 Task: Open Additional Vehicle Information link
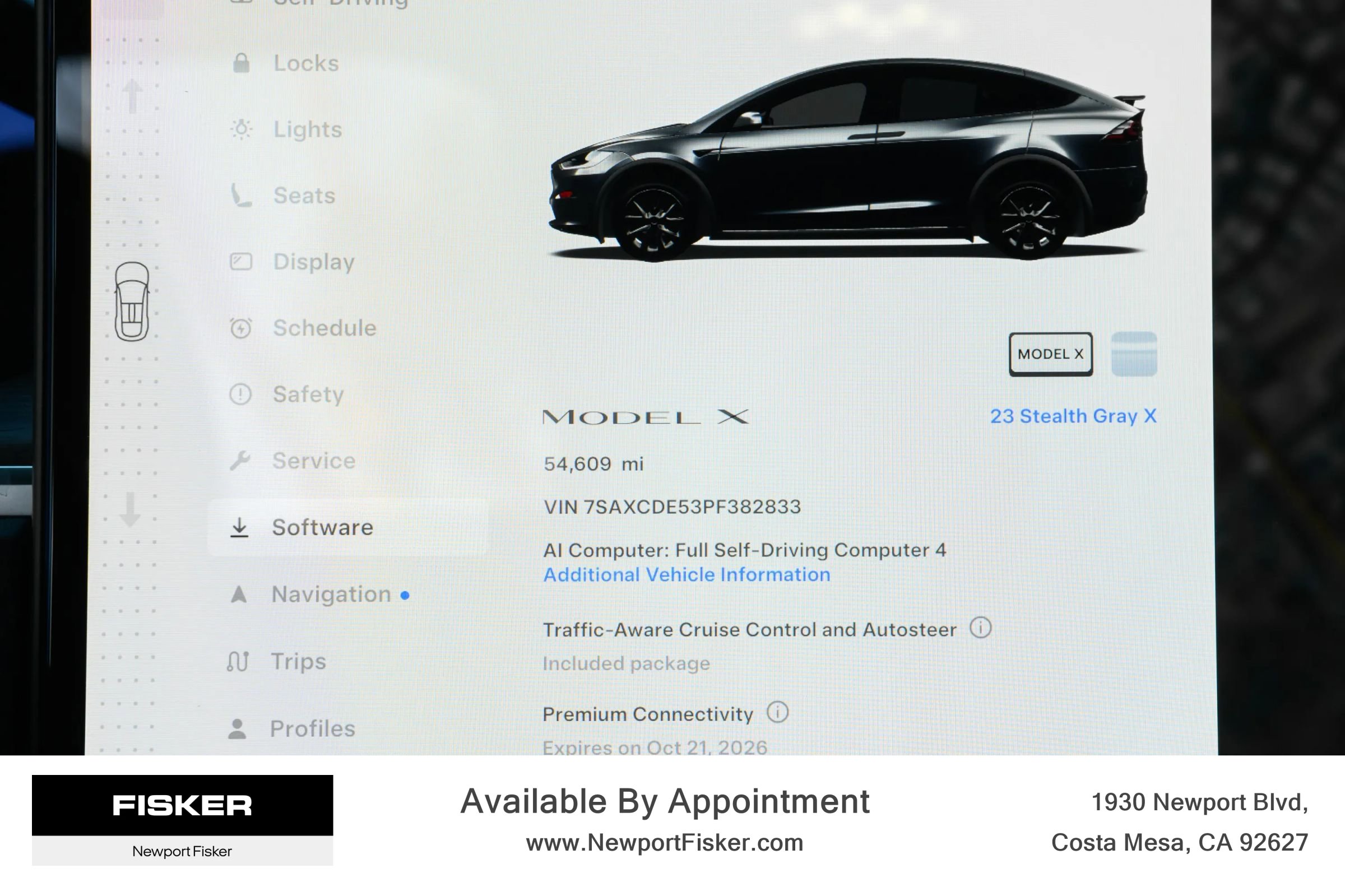687,574
